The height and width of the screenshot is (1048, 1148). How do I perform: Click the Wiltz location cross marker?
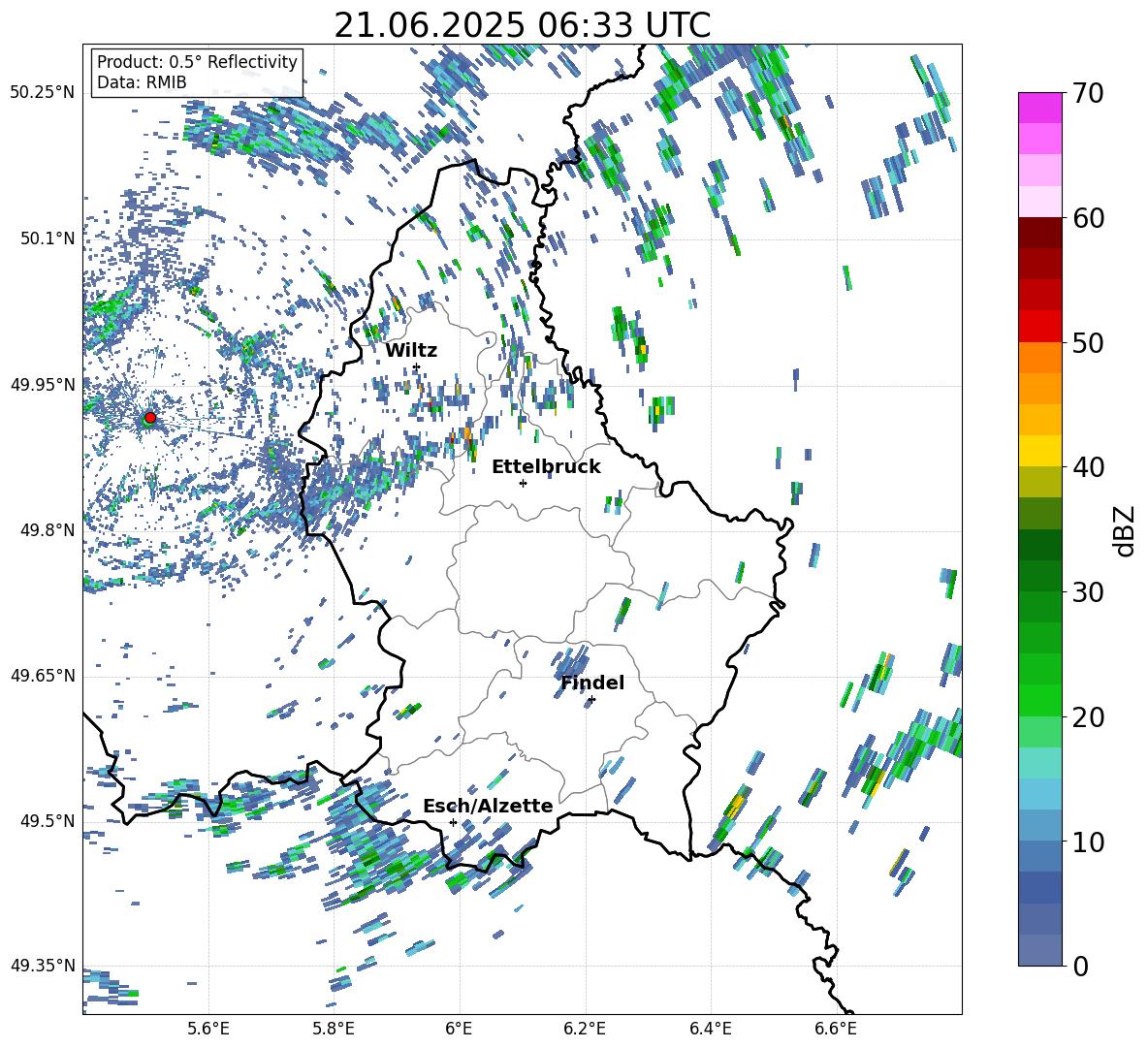(416, 366)
